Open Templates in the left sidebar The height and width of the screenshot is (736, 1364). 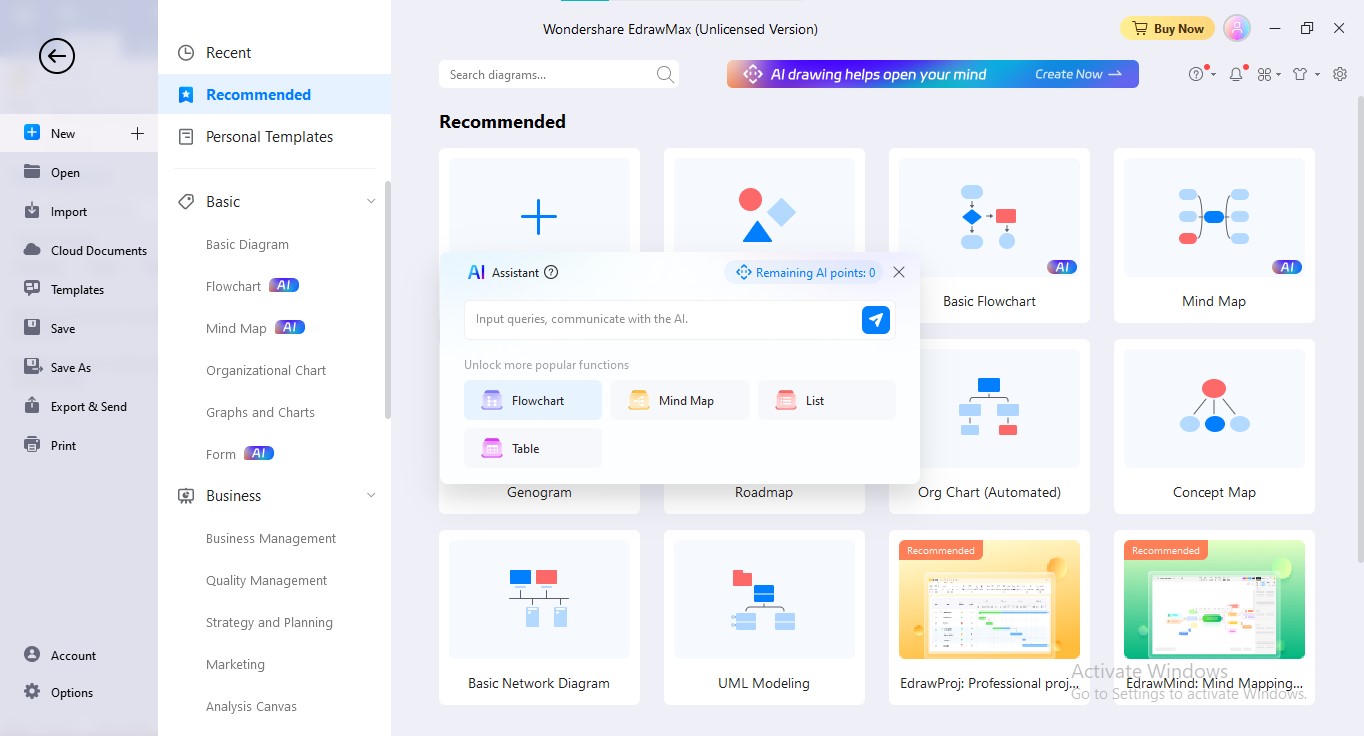pyautogui.click(x=78, y=289)
